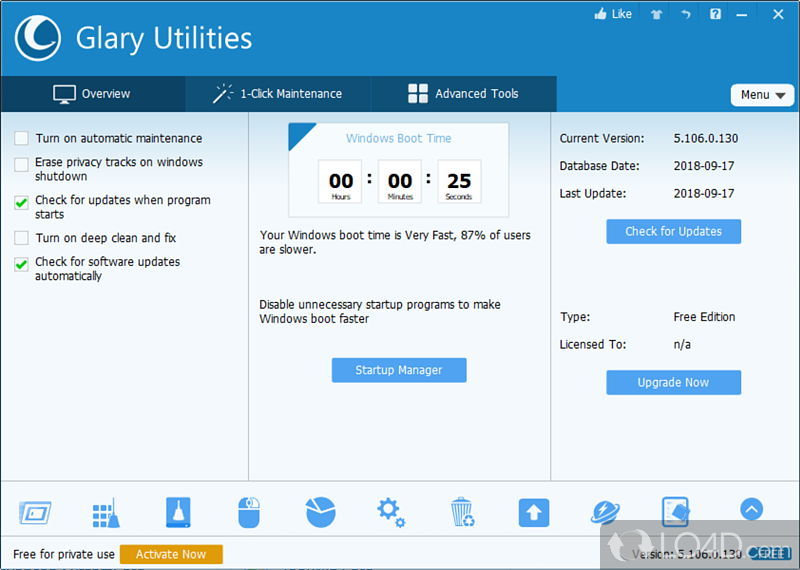Image resolution: width=800 pixels, height=570 pixels.
Task: Launch the Disk Space Analyzer pie chart icon
Action: pos(320,512)
